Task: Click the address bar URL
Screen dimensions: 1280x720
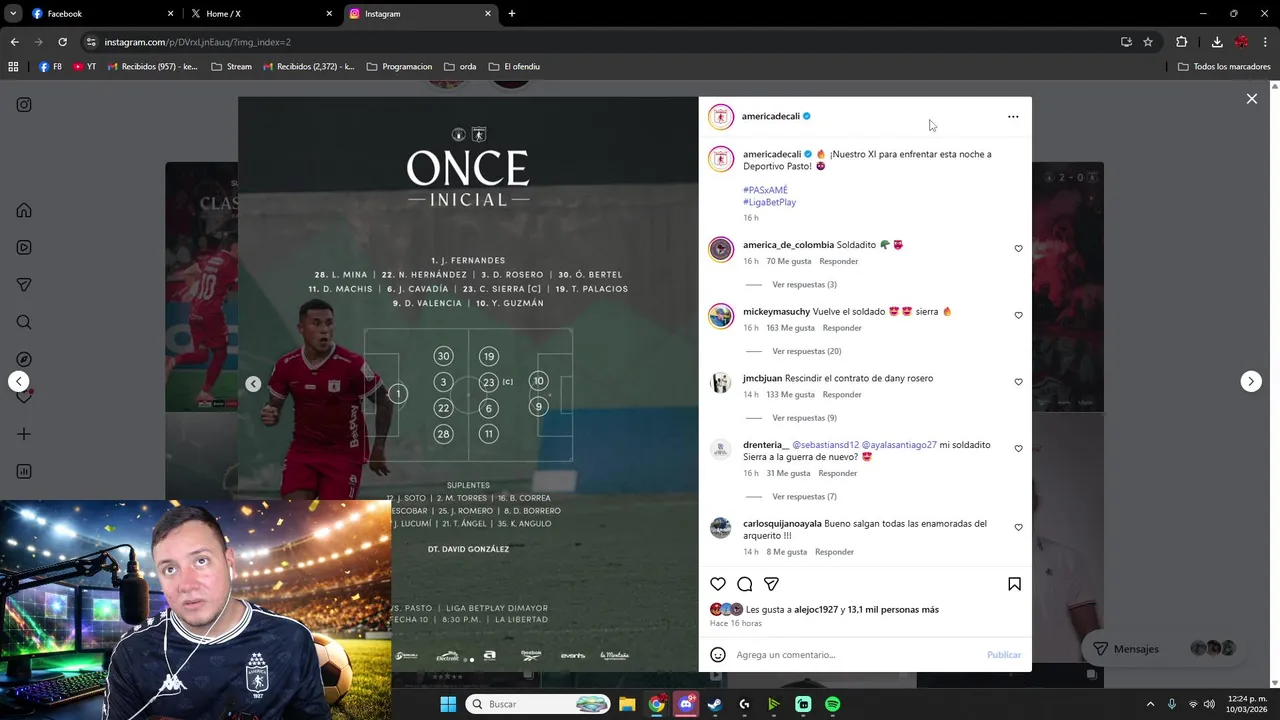Action: tap(198, 42)
